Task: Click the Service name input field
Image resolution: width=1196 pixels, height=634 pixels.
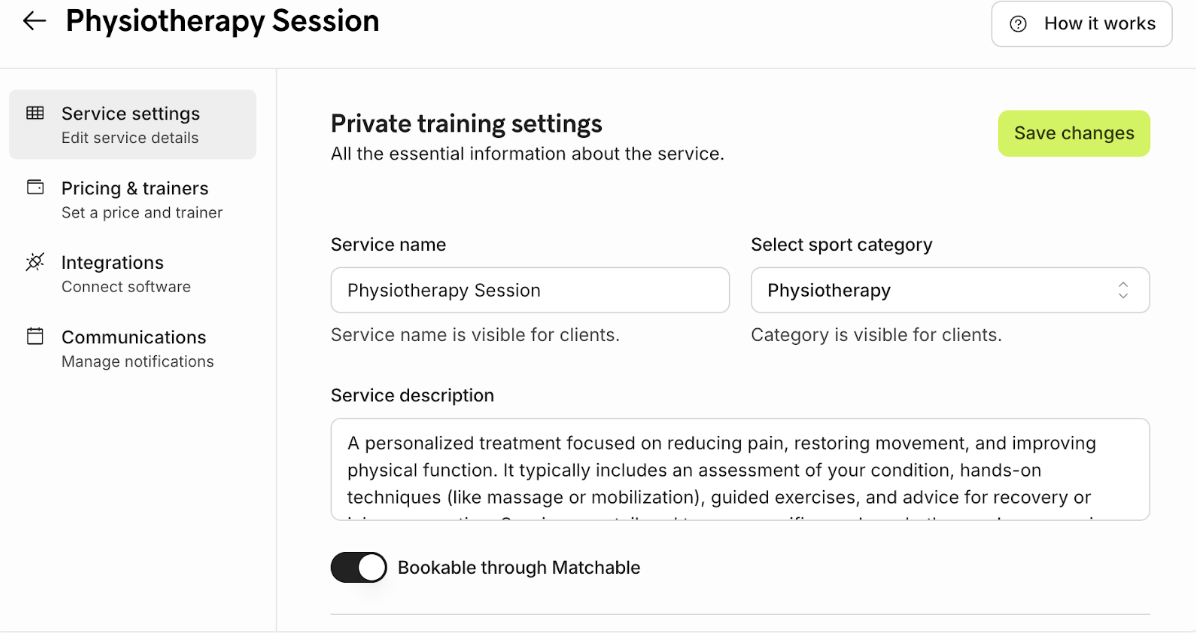Action: [x=530, y=290]
